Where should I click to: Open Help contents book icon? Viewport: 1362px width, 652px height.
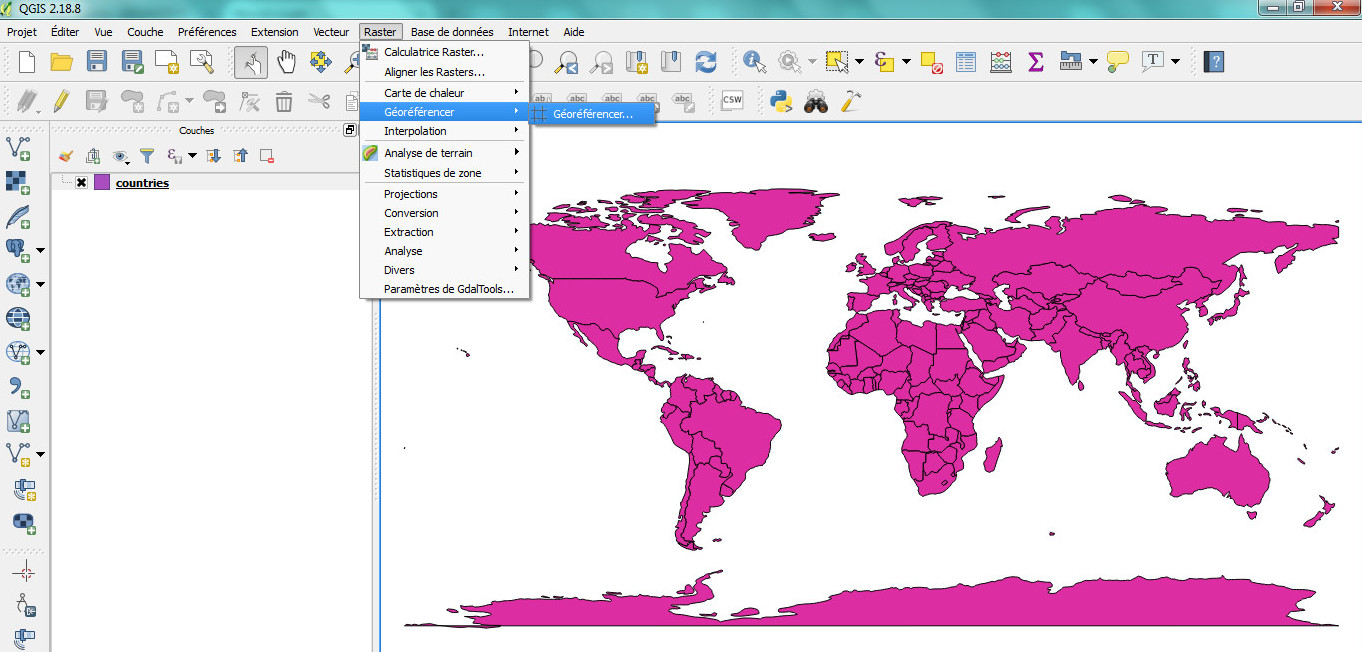[x=1214, y=62]
